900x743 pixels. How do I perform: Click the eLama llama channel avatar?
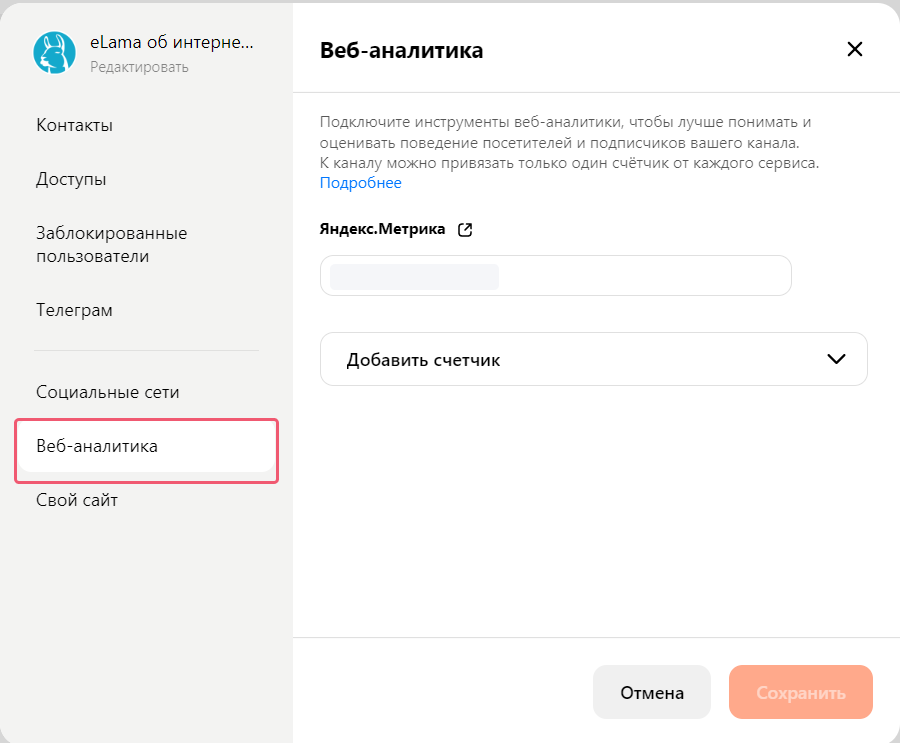(54, 53)
